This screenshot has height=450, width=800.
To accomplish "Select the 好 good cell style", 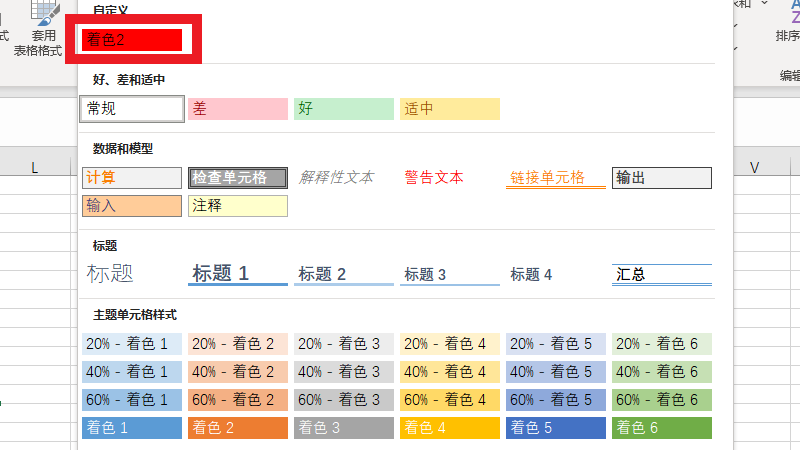I will point(343,109).
